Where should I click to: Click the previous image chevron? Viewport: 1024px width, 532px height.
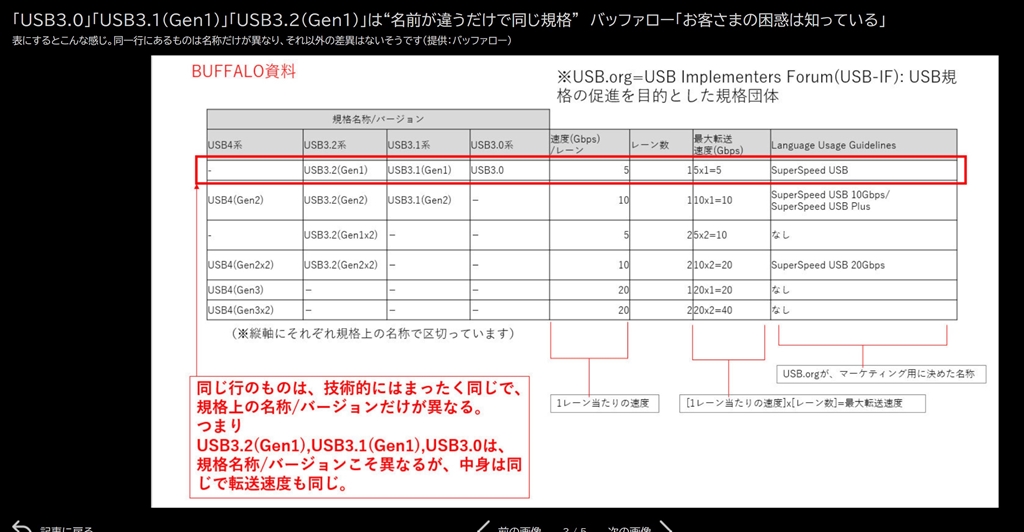(483, 527)
